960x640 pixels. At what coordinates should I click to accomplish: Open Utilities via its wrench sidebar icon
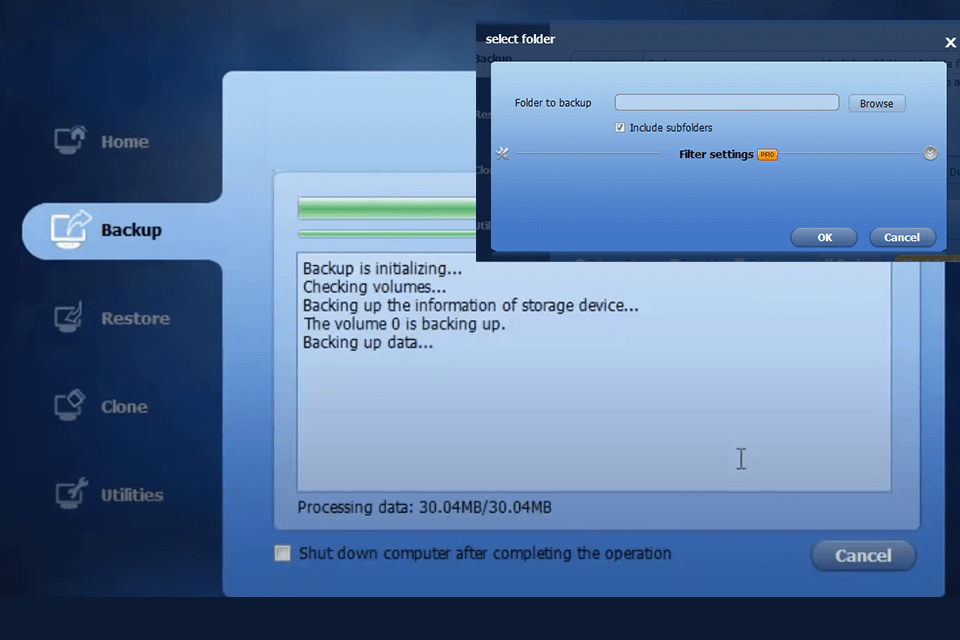tap(70, 493)
